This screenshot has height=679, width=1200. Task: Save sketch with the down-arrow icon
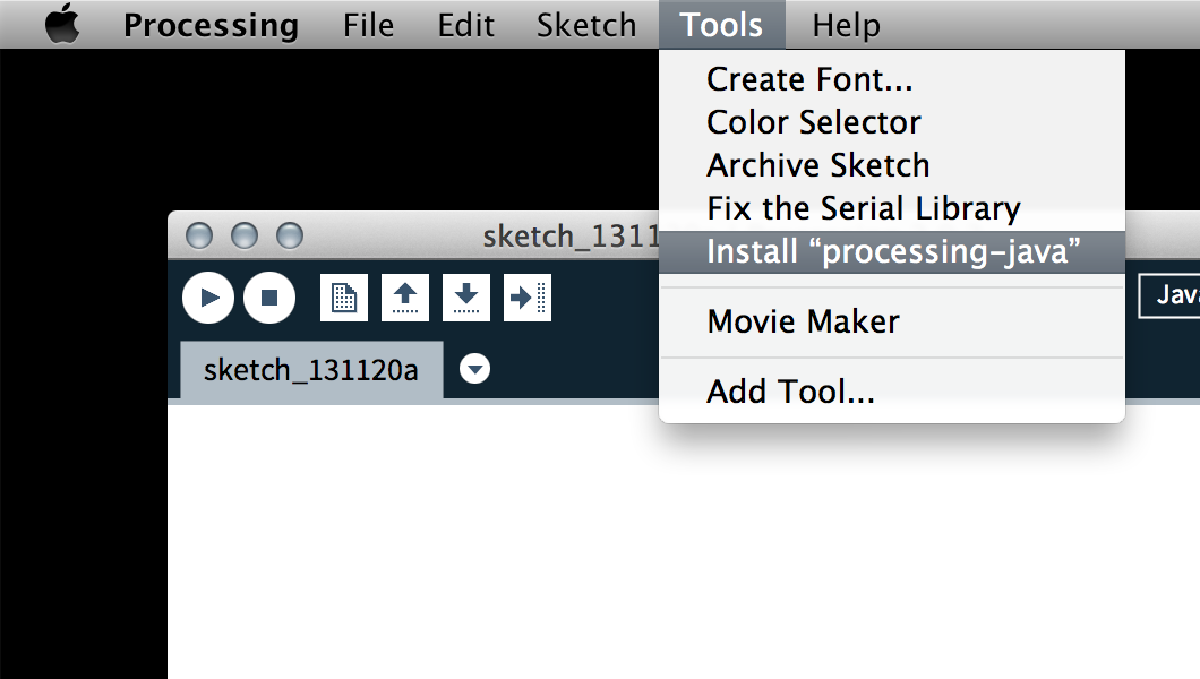[466, 297]
